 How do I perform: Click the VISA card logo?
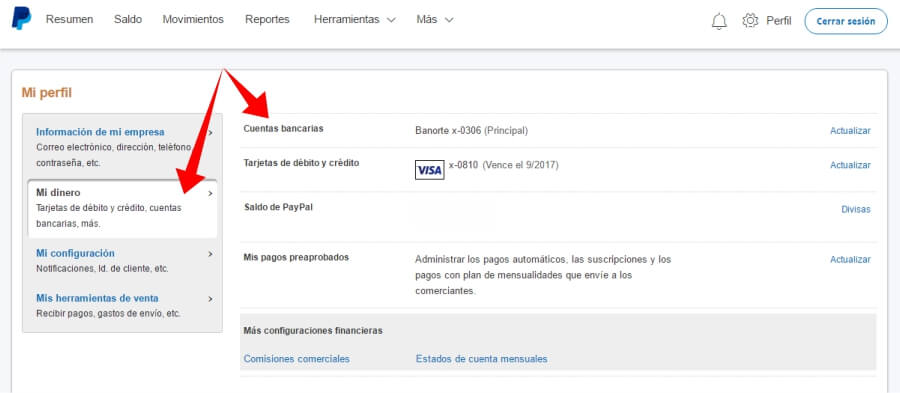click(x=429, y=170)
